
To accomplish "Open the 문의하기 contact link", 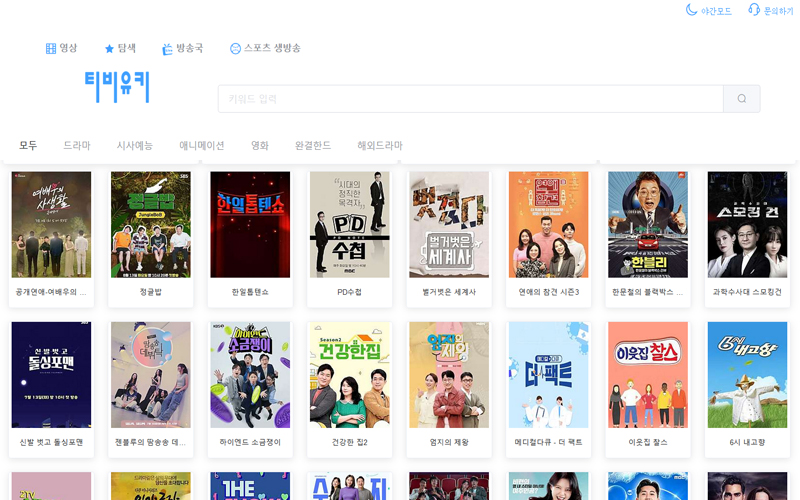I will (779, 11).
